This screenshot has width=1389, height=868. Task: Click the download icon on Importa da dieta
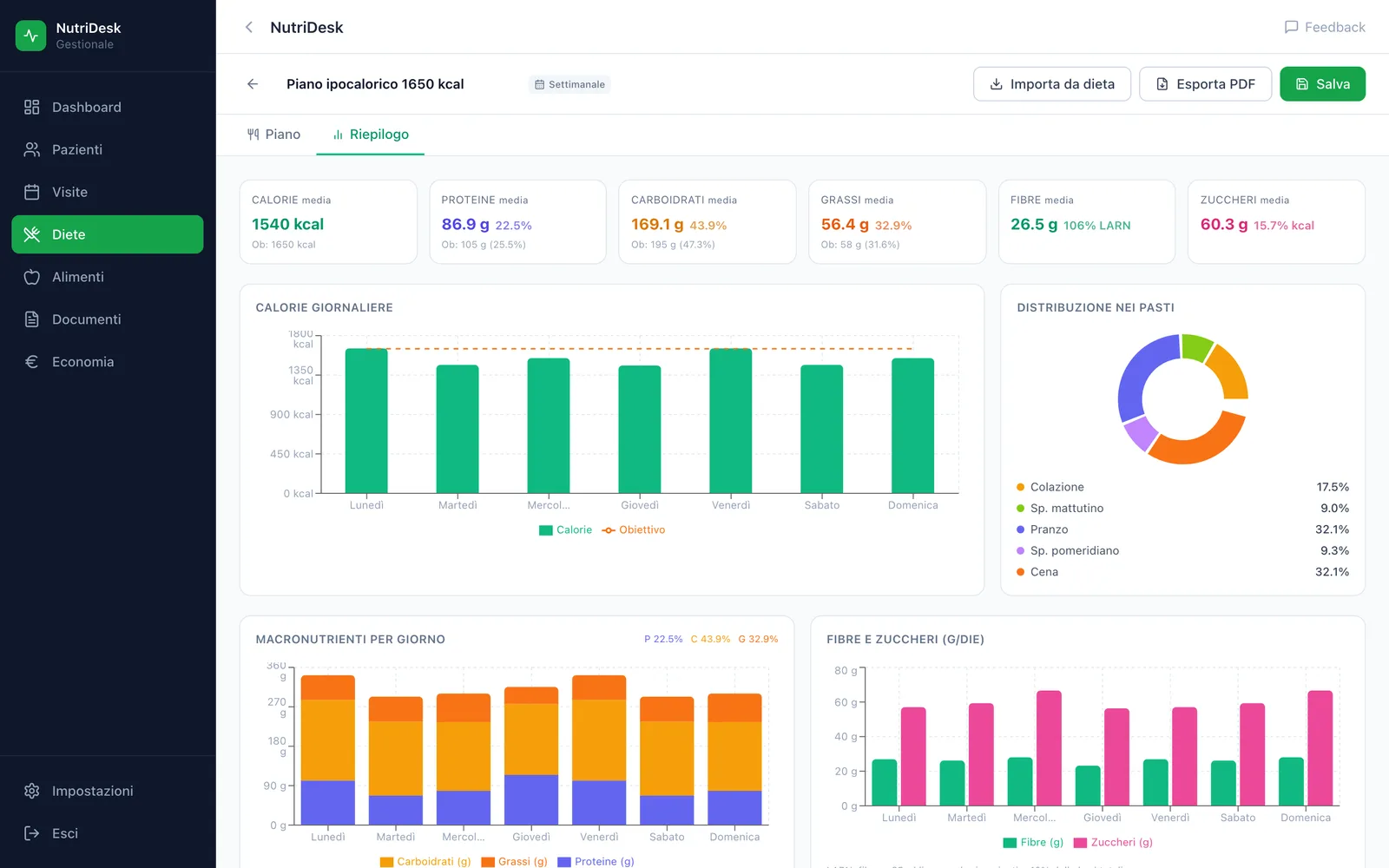997,84
